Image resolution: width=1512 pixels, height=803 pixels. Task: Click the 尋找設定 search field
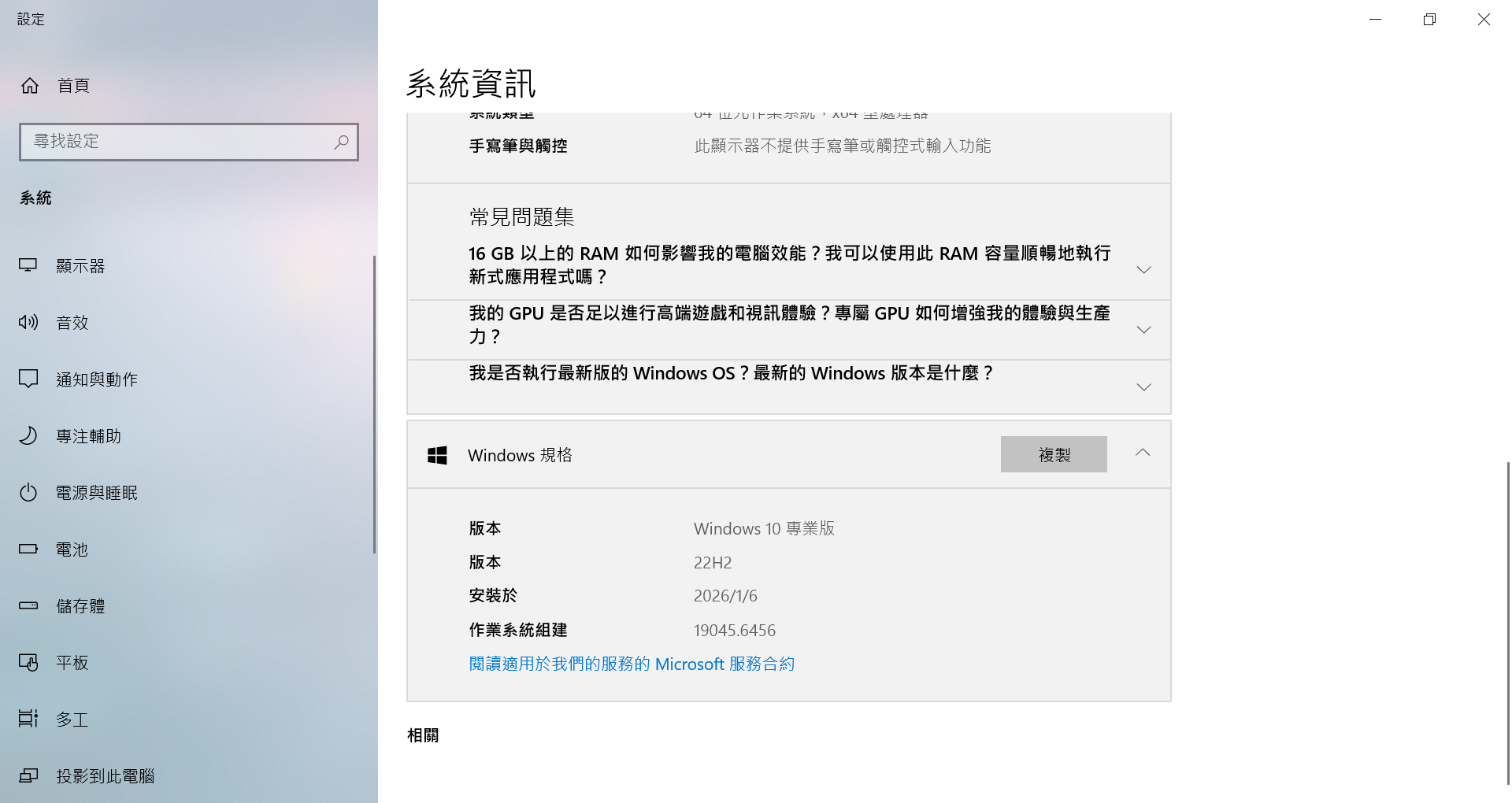click(189, 142)
